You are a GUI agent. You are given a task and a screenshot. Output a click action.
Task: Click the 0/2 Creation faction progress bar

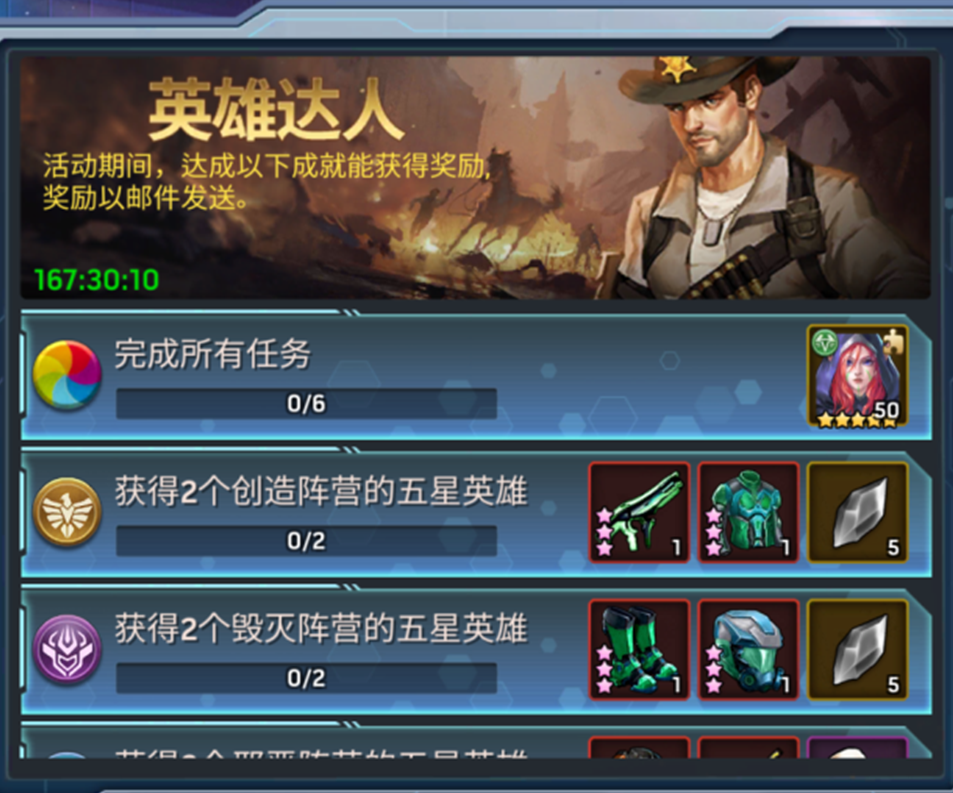click(x=306, y=541)
